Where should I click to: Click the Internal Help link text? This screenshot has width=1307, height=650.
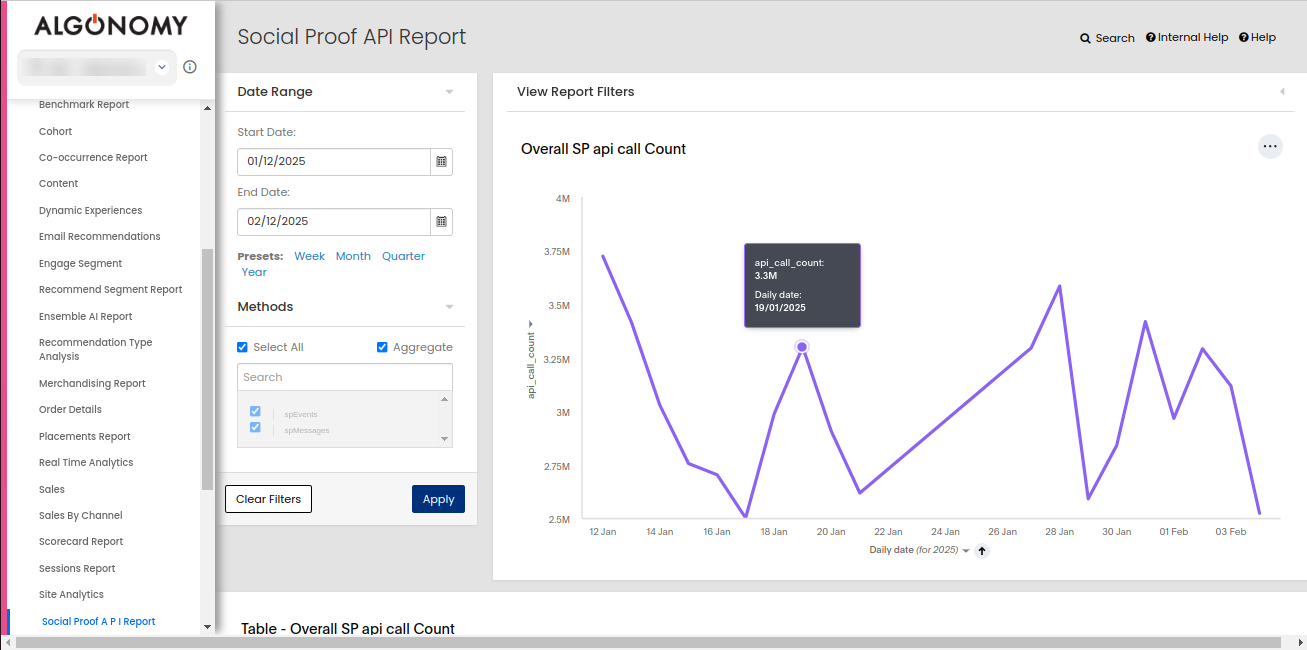1193,37
